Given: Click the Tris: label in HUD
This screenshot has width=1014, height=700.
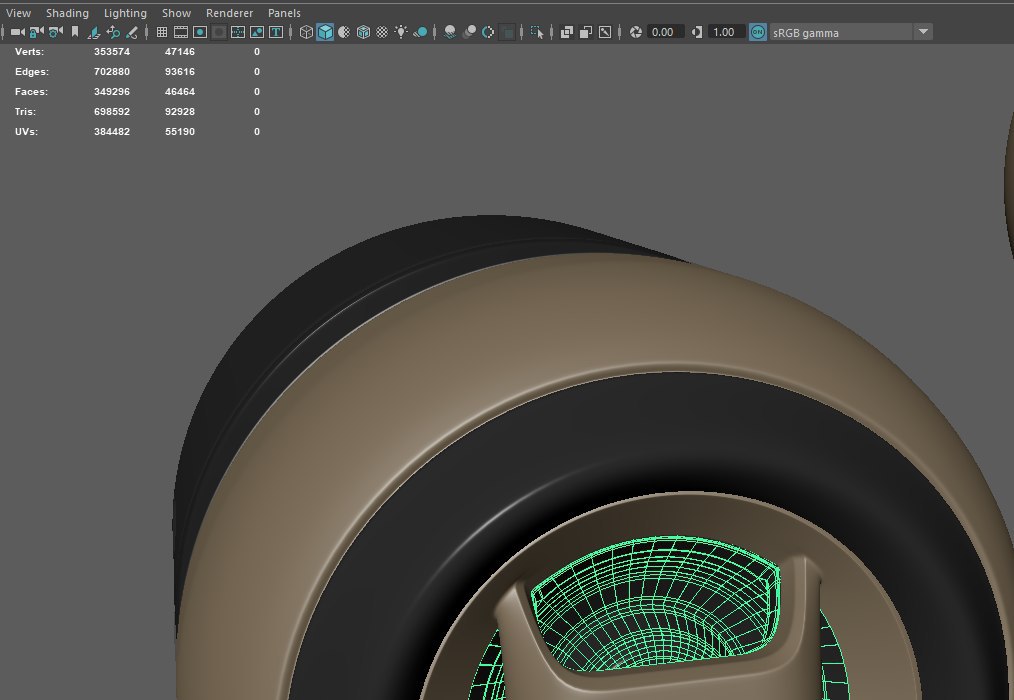Looking at the screenshot, I should (27, 112).
